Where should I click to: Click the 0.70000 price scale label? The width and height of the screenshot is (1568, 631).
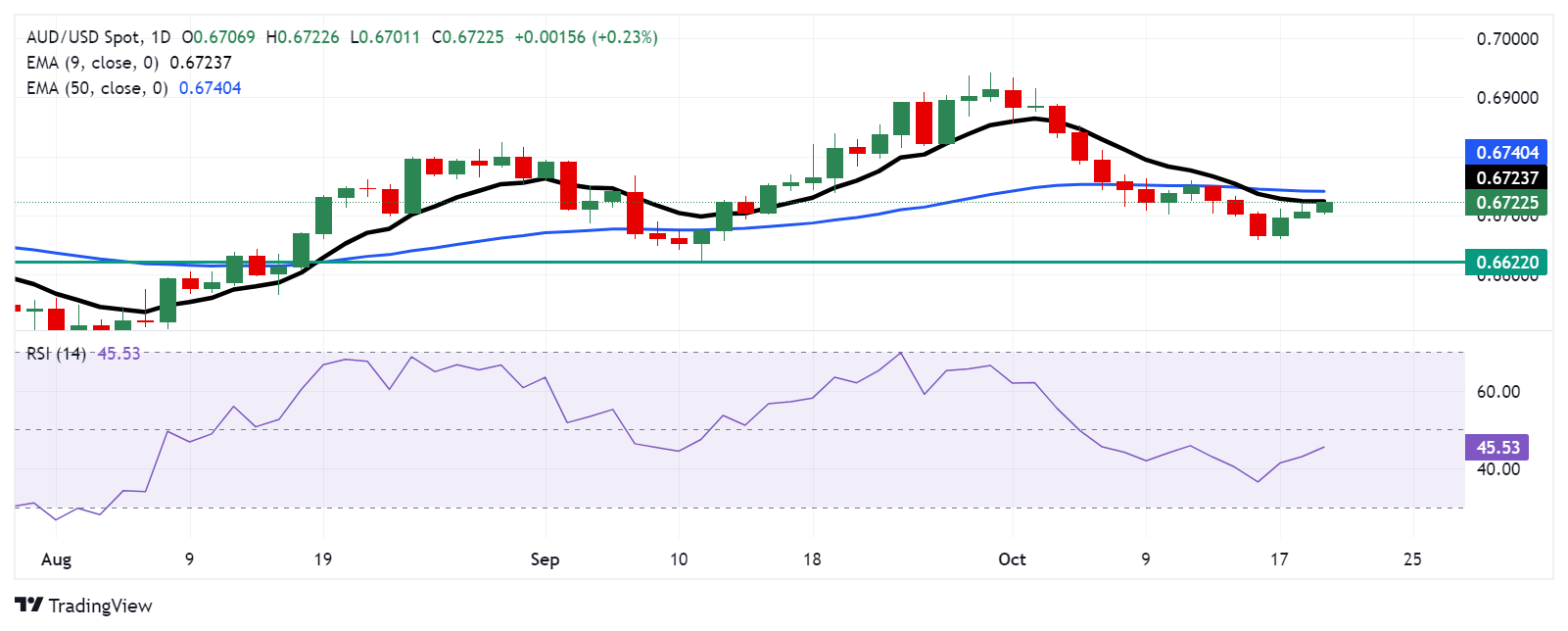1507,39
